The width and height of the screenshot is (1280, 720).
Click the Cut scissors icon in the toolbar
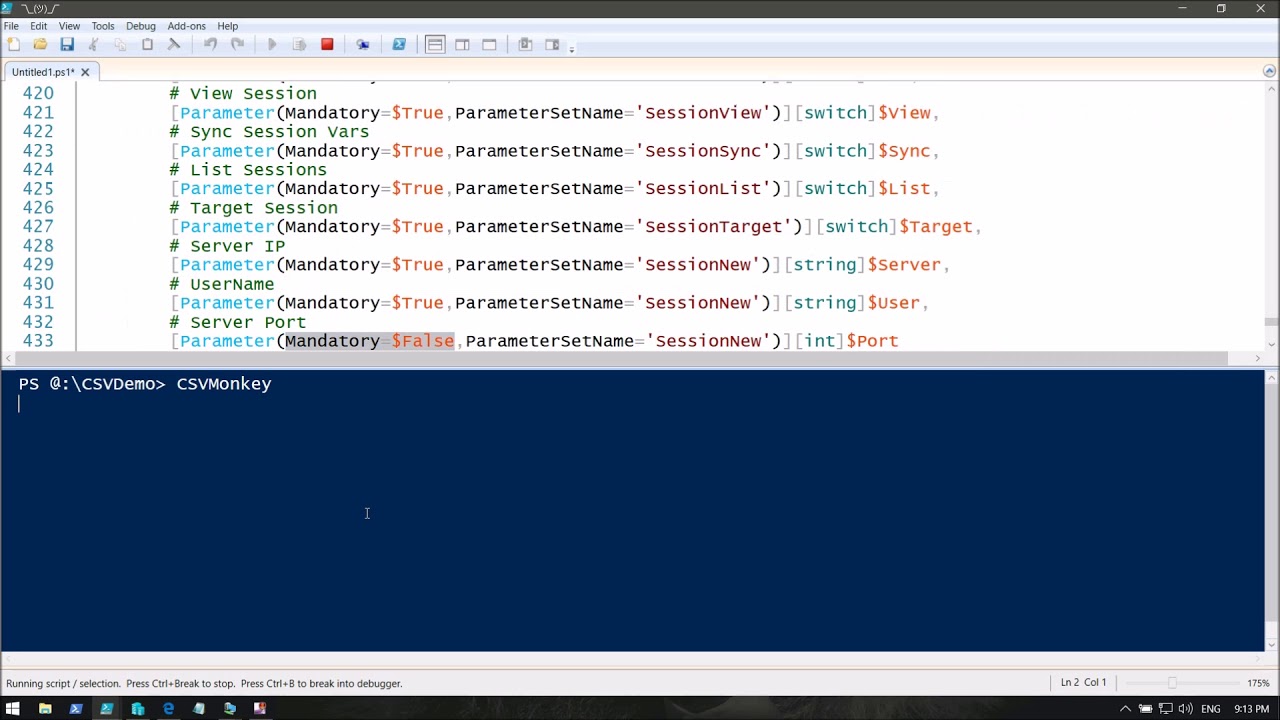click(93, 44)
